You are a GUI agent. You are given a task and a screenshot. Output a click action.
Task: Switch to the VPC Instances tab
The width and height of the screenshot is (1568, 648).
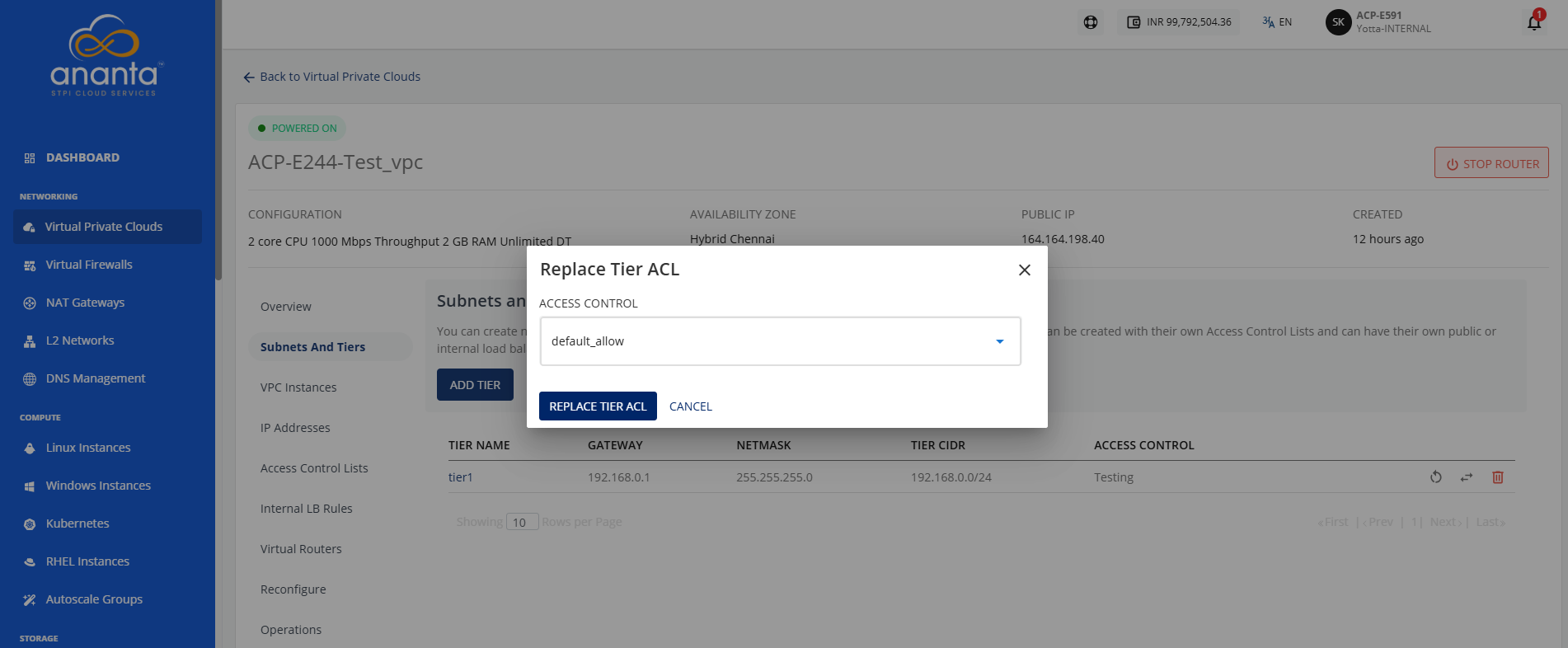(298, 387)
